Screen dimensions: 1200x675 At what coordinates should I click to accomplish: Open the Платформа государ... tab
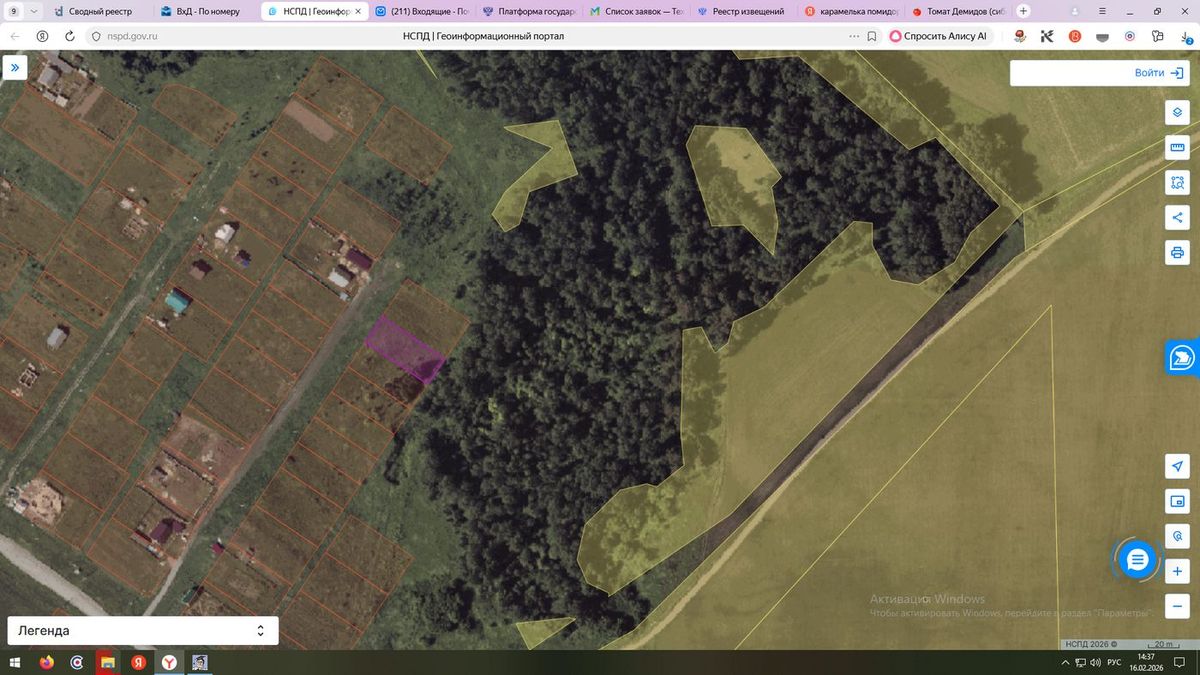(528, 11)
